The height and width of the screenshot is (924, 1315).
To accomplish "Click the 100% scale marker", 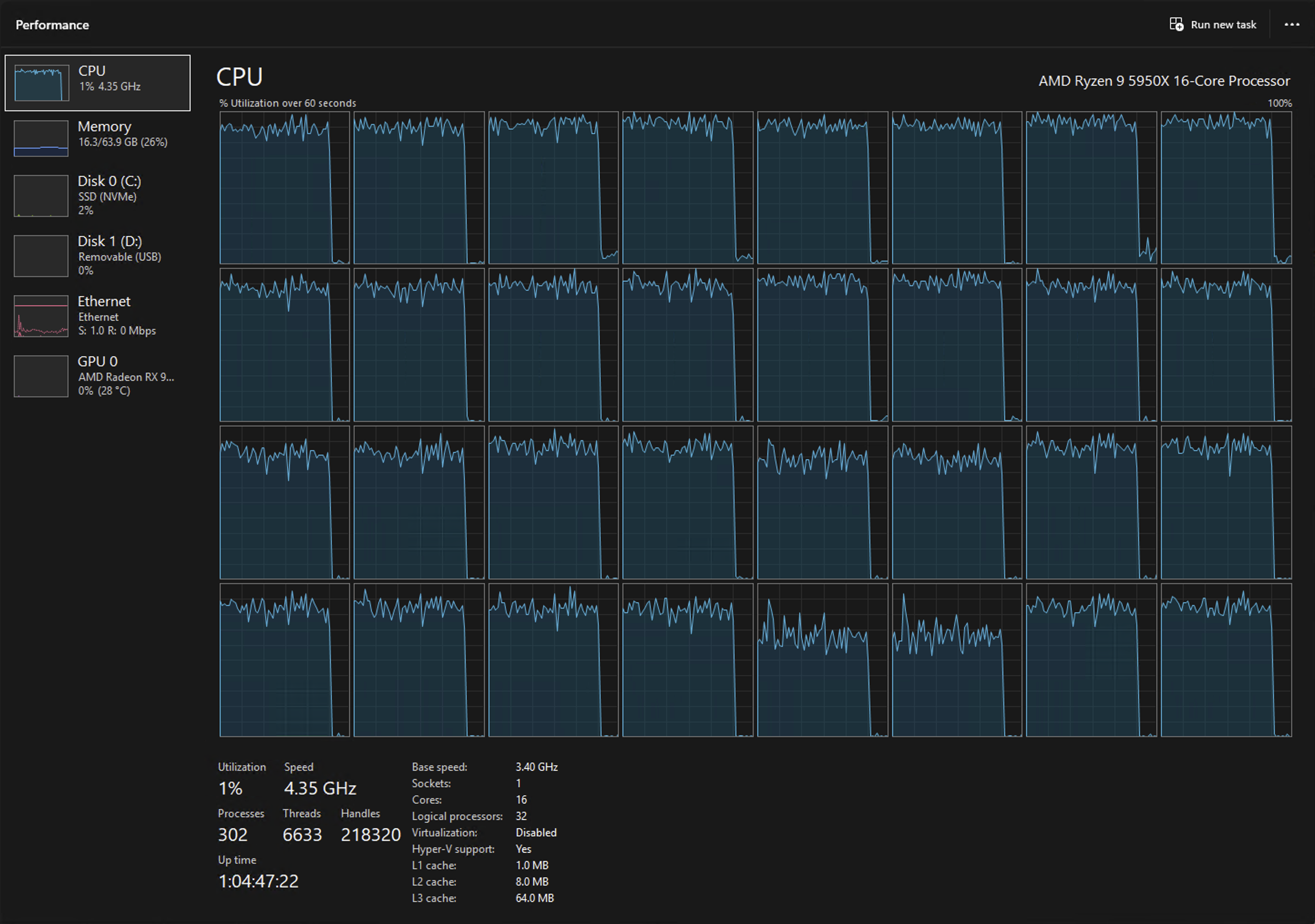I will 1279,103.
